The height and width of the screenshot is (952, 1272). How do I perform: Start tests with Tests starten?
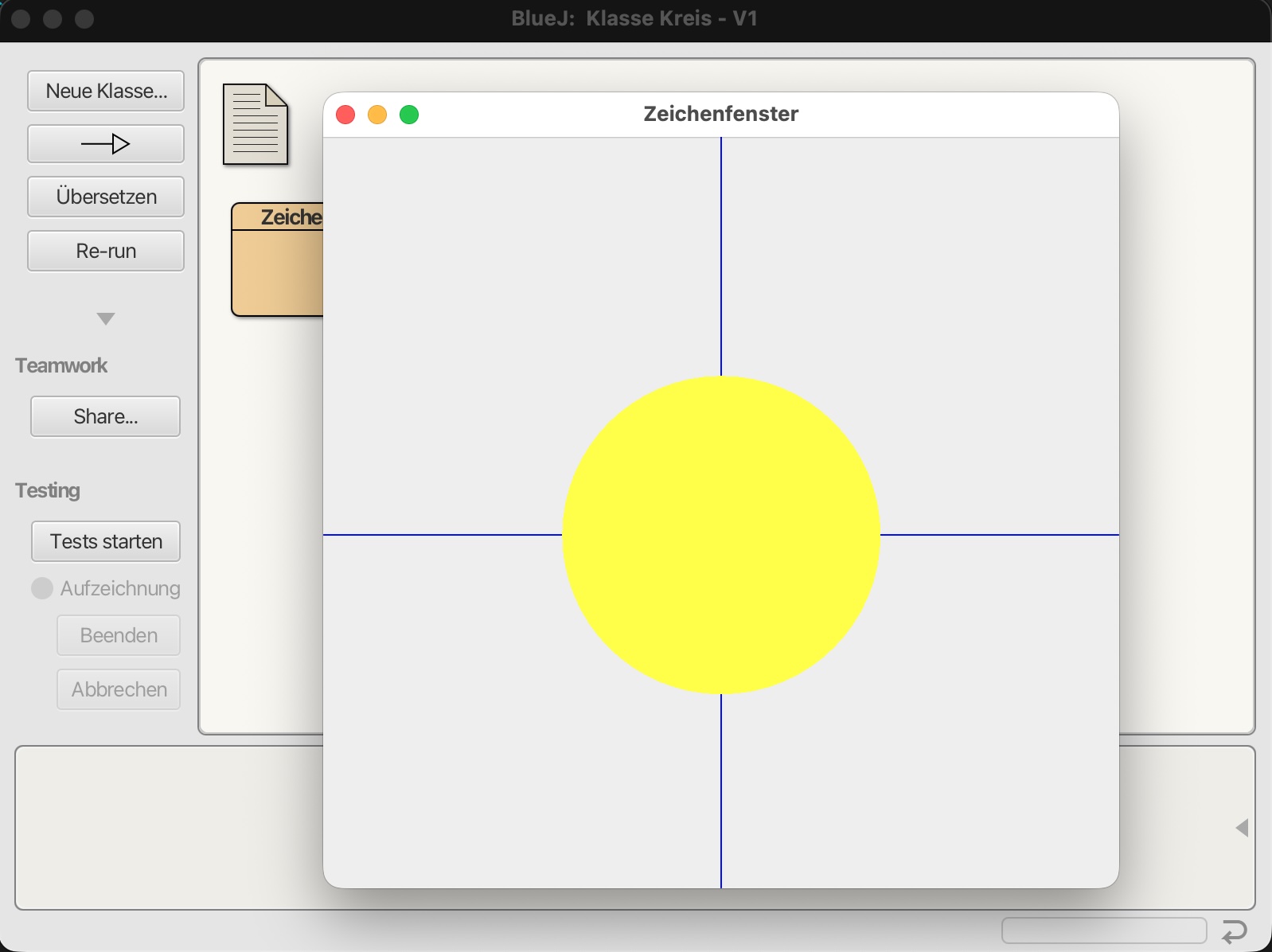pos(106,541)
